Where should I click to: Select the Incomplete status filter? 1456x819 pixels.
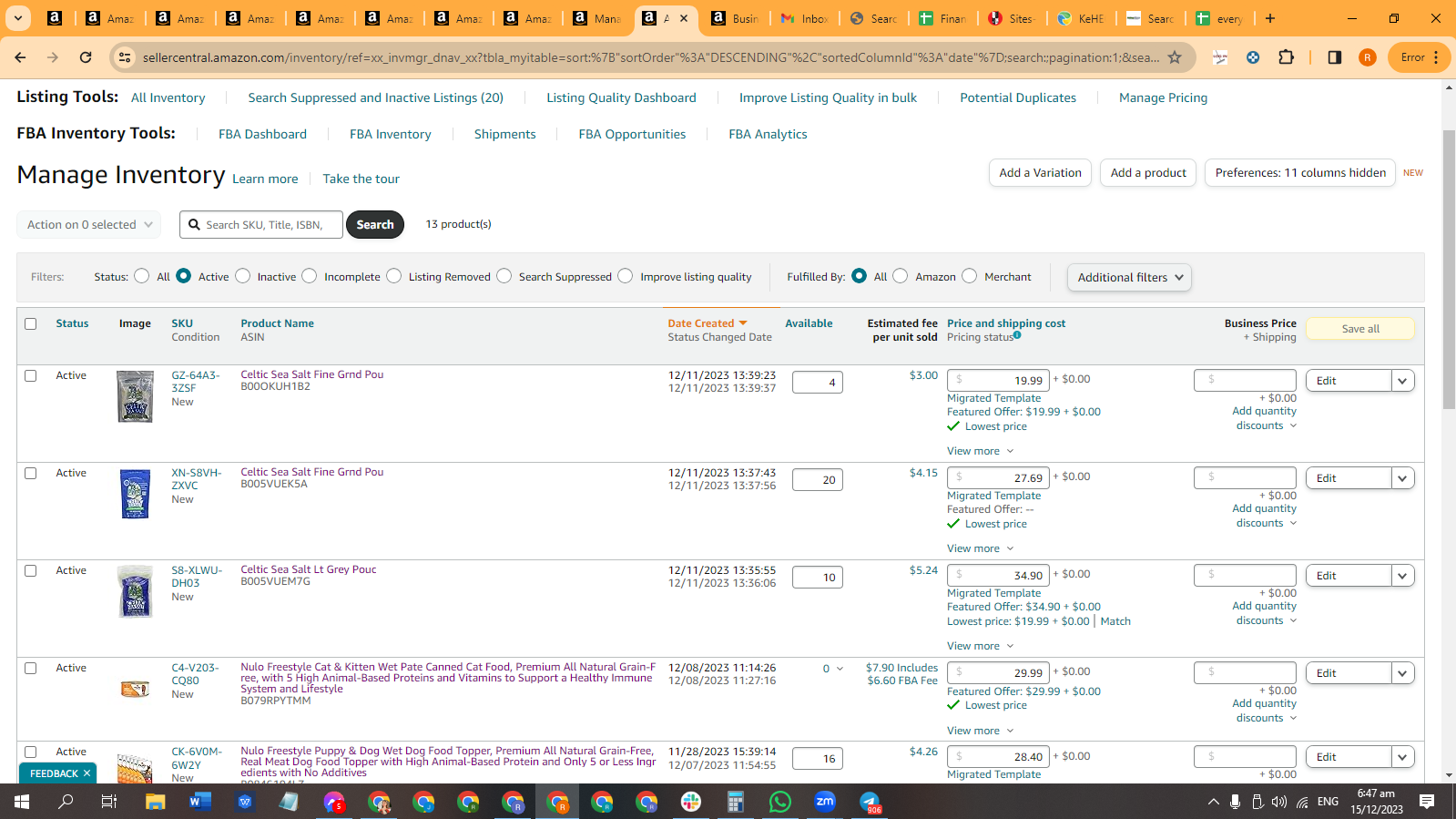click(310, 276)
